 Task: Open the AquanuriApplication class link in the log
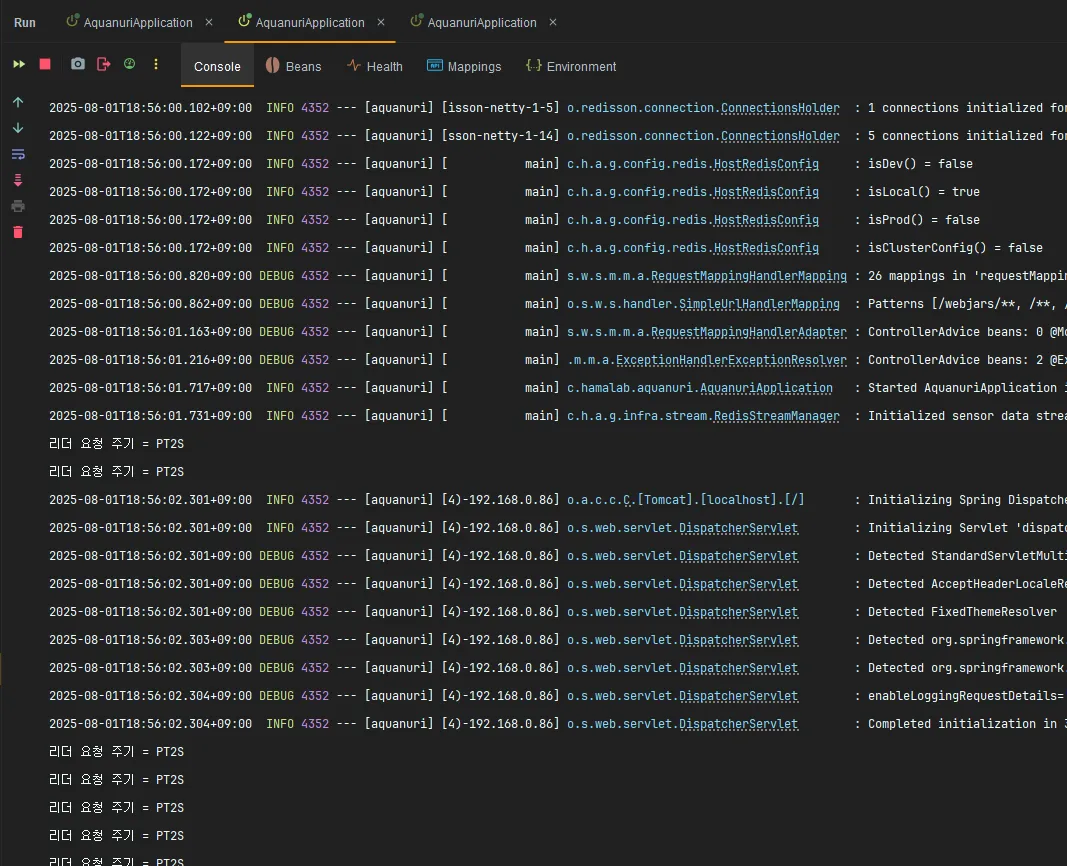click(766, 388)
